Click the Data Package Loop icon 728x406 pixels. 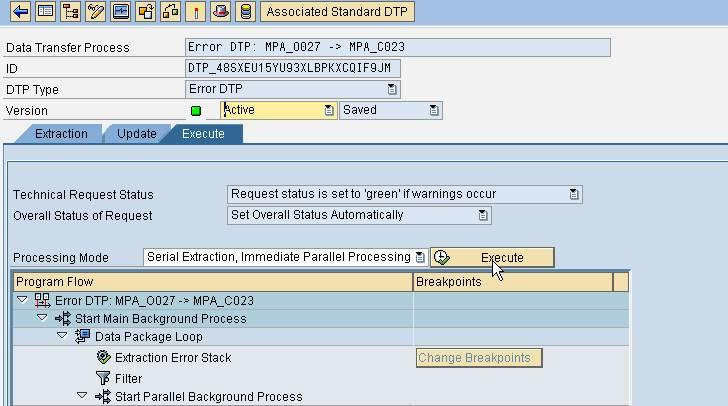coord(83,336)
